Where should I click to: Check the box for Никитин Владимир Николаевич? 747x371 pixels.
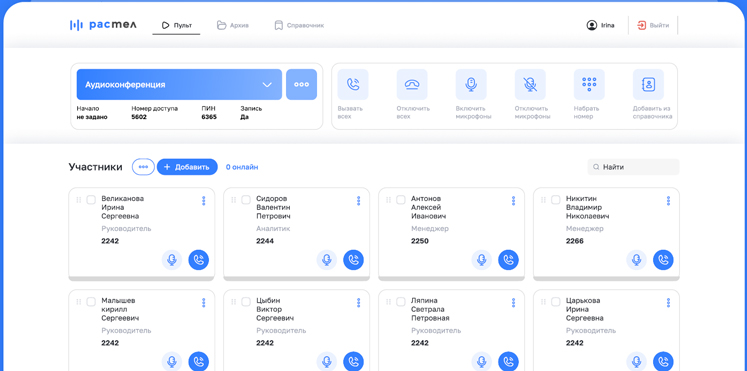(x=555, y=200)
